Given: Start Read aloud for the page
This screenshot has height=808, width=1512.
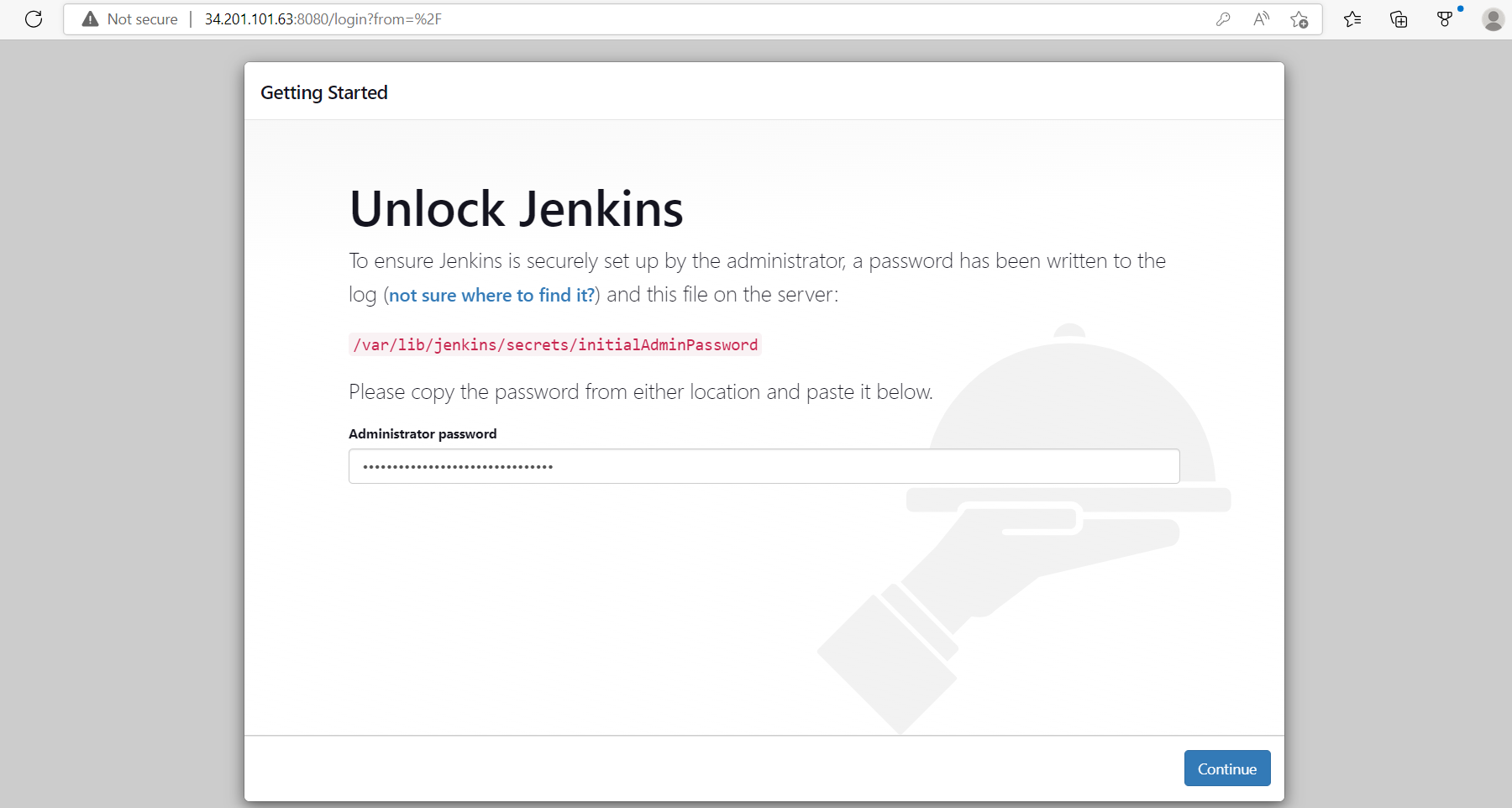Looking at the screenshot, I should point(1261,18).
